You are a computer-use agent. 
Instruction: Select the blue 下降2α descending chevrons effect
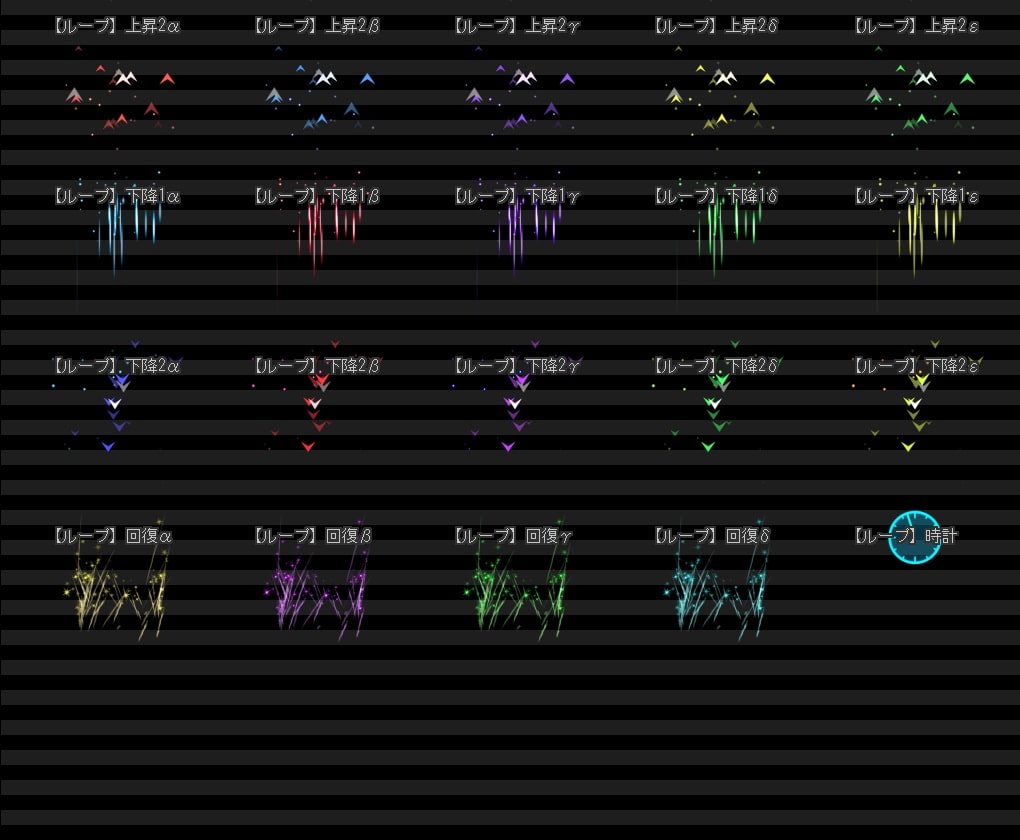pos(115,400)
